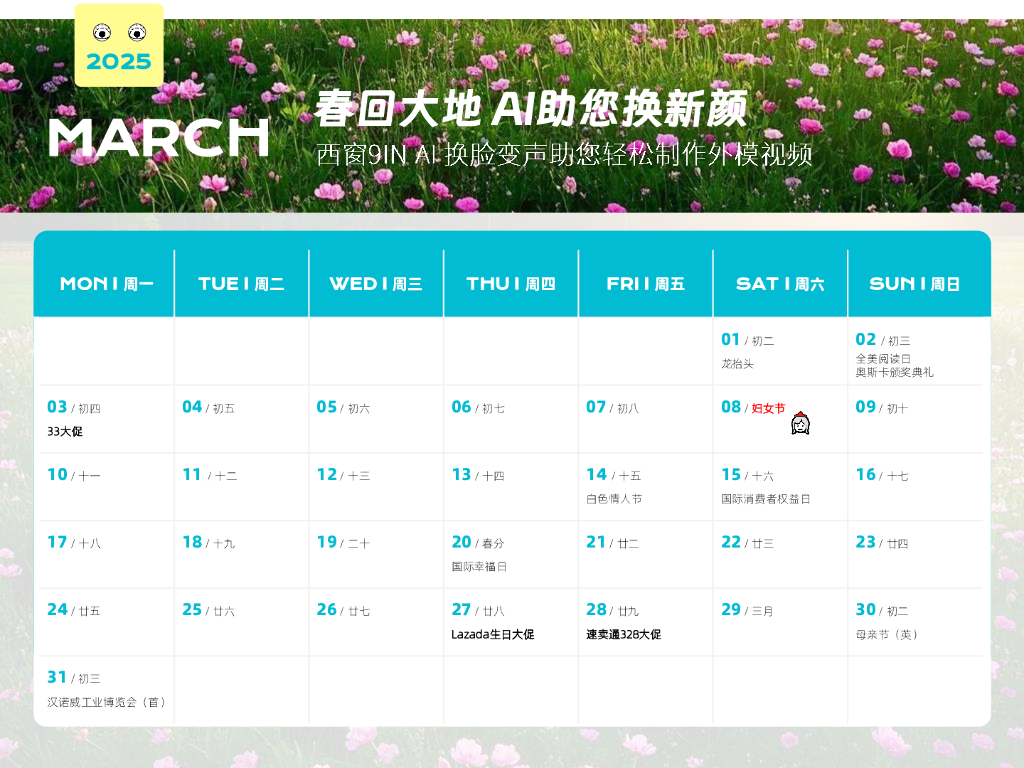Select the THU 周四 column header
This screenshot has width=1024, height=768.
pos(511,284)
